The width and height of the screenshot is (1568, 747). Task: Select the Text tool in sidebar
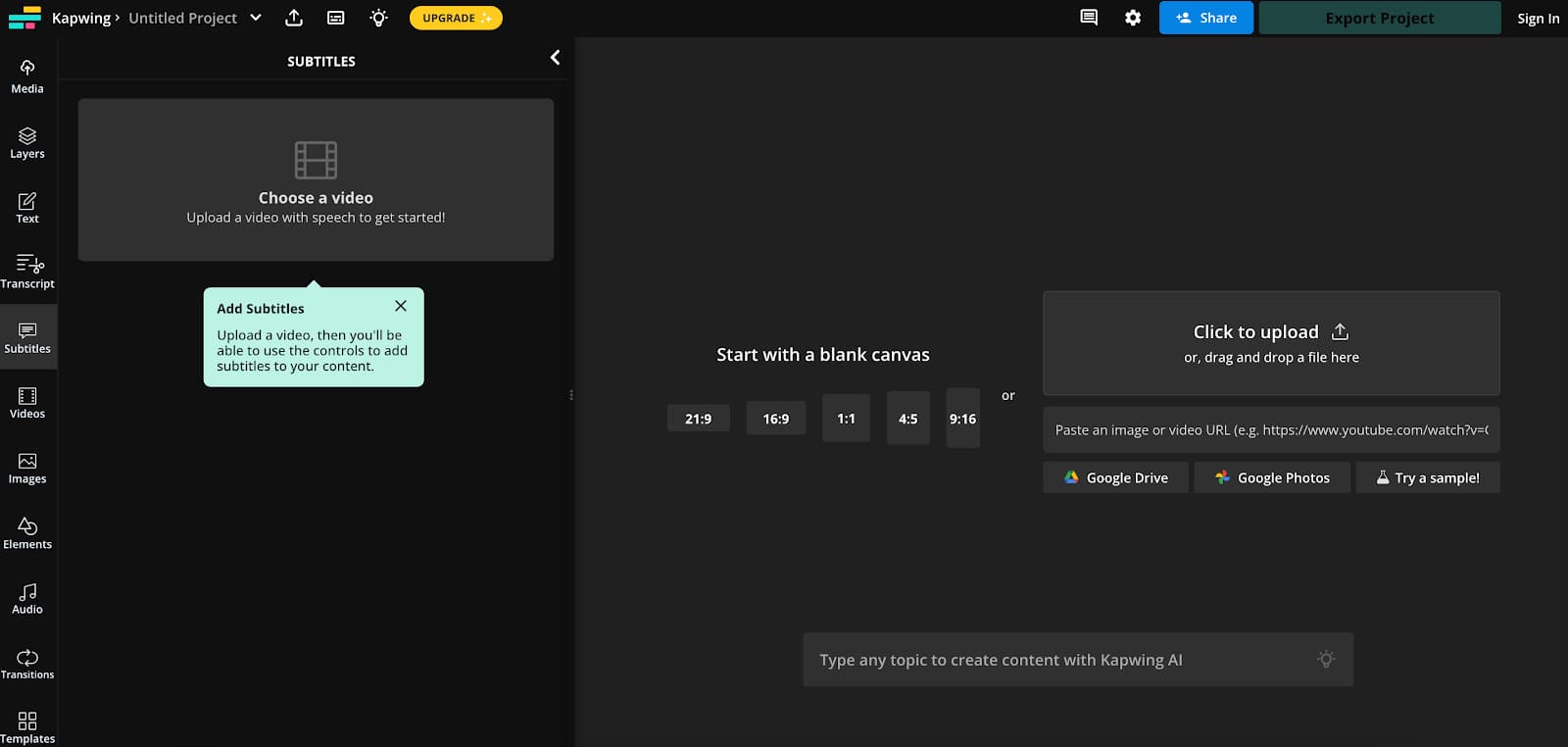tap(27, 207)
